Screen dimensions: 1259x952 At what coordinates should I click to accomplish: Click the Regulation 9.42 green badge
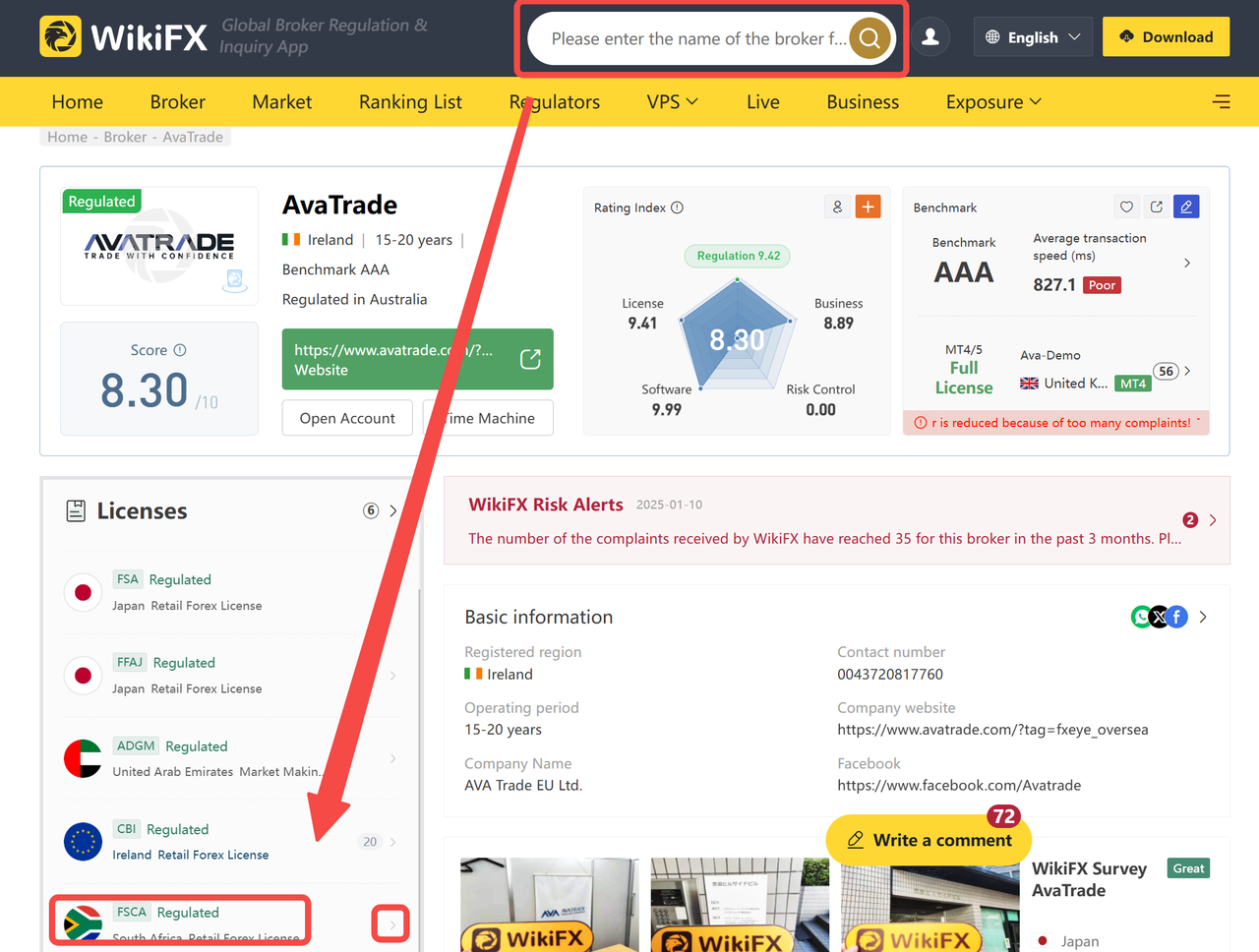pos(738,256)
